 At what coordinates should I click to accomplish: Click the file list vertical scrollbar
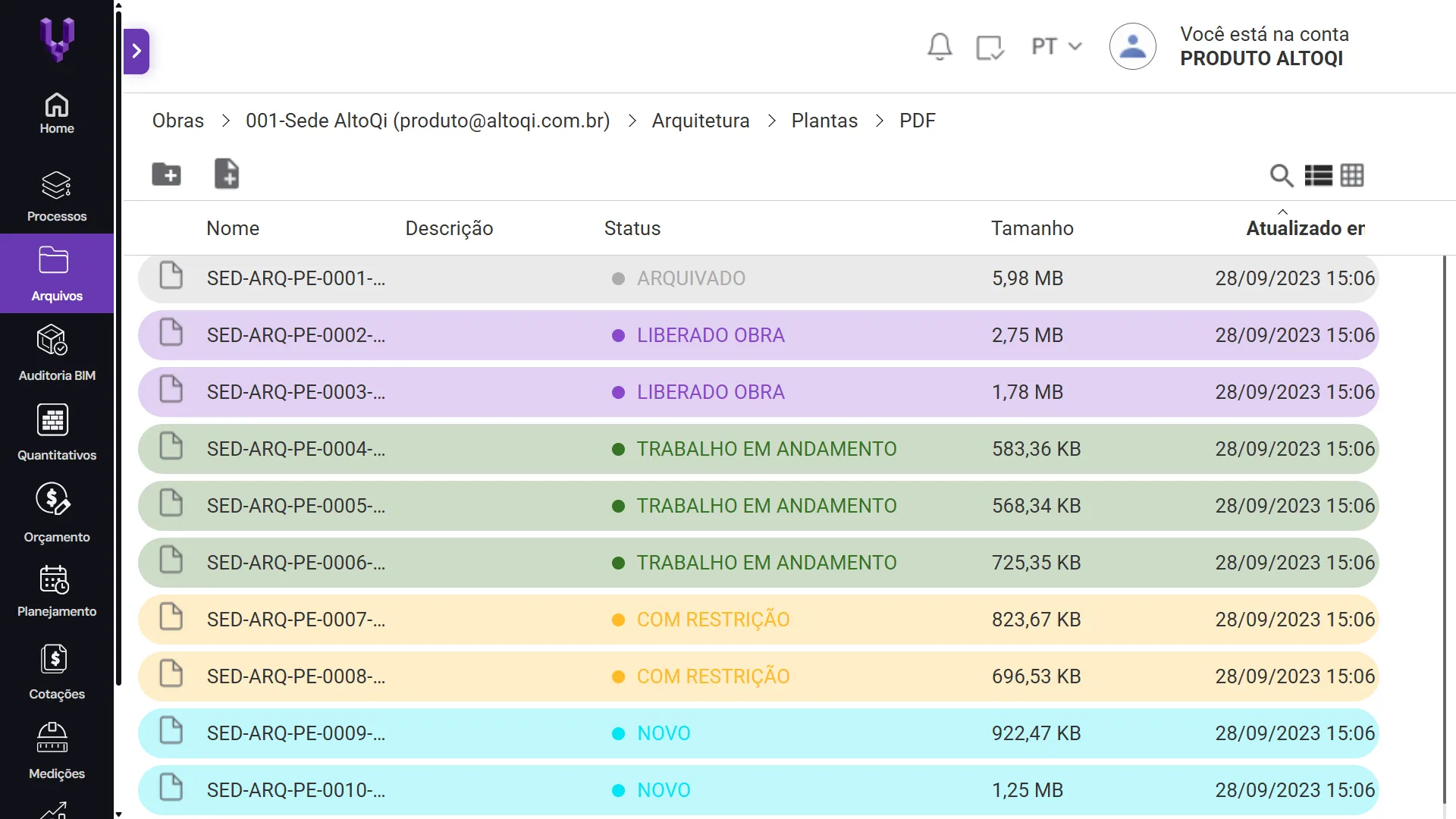tap(1444, 531)
